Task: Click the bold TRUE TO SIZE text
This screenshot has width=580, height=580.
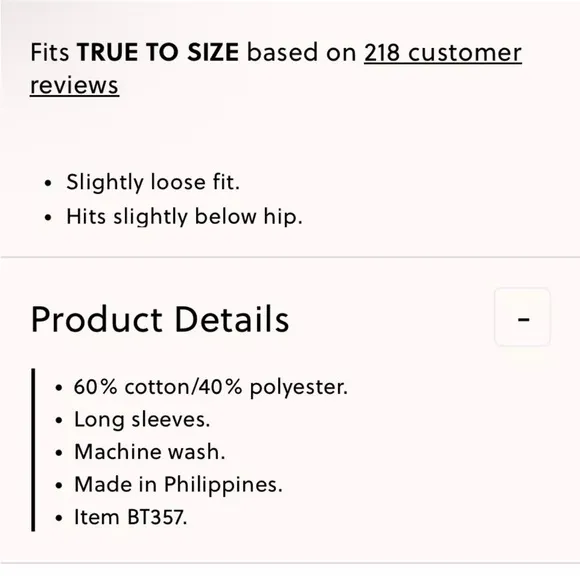Action: pos(158,52)
